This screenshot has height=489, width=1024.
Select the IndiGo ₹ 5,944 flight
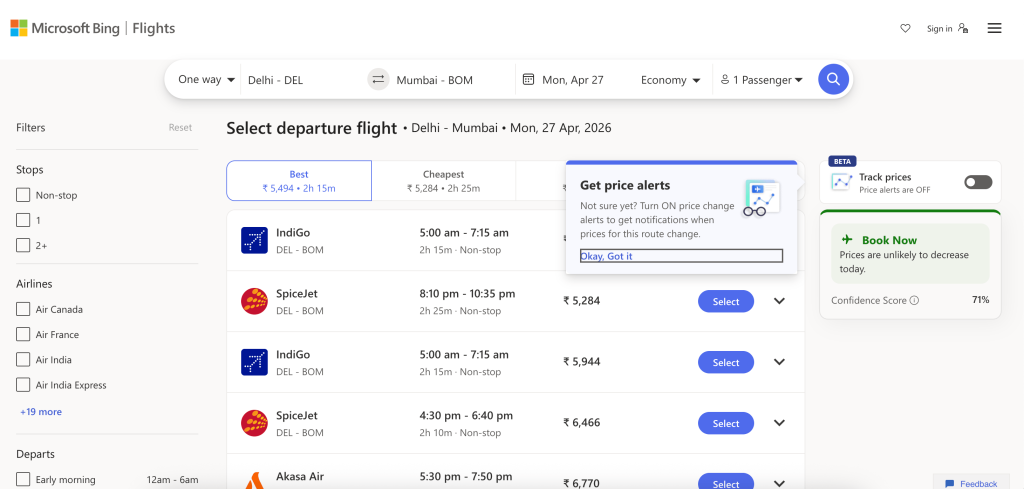pos(726,362)
